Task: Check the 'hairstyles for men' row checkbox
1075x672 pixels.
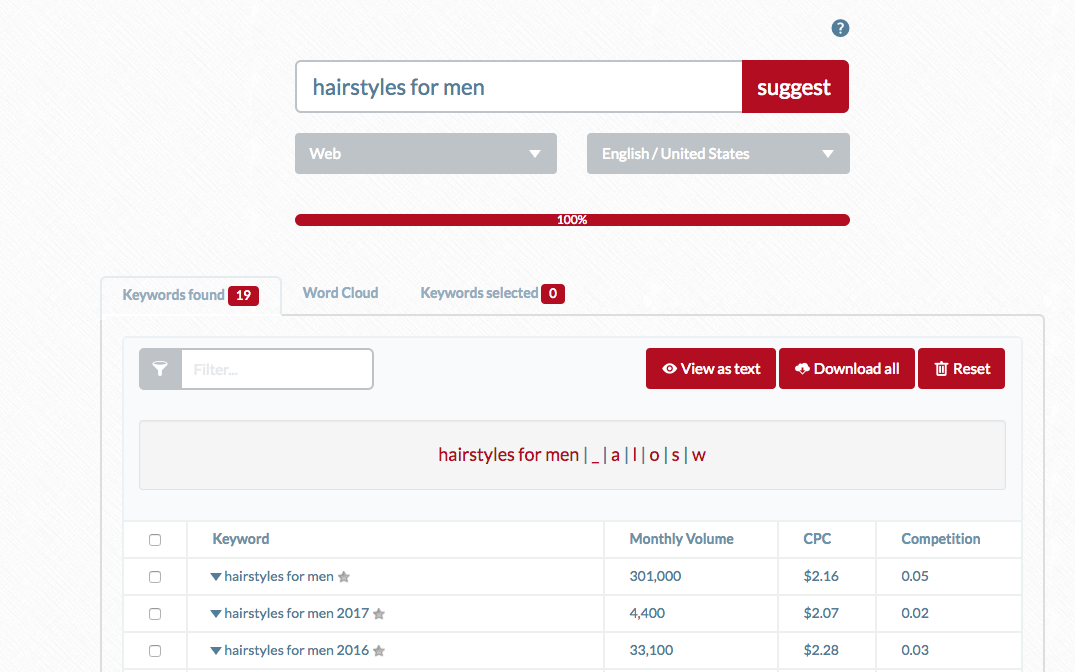Action: click(155, 577)
